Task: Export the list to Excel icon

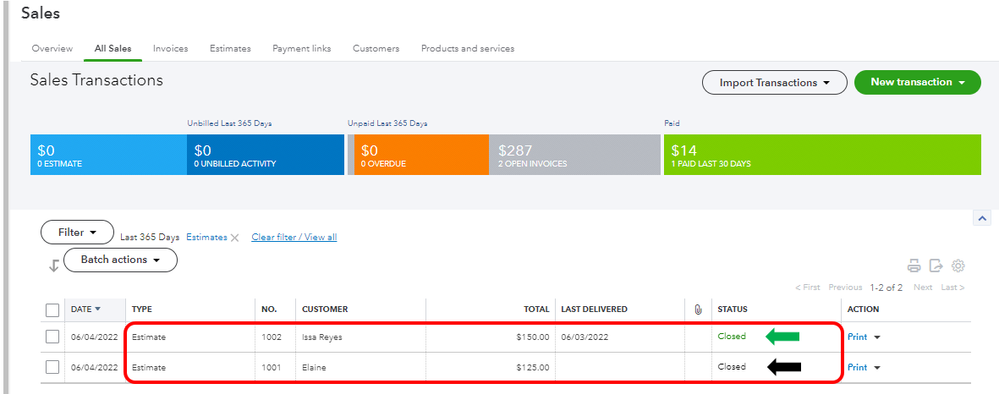Action: [x=936, y=266]
